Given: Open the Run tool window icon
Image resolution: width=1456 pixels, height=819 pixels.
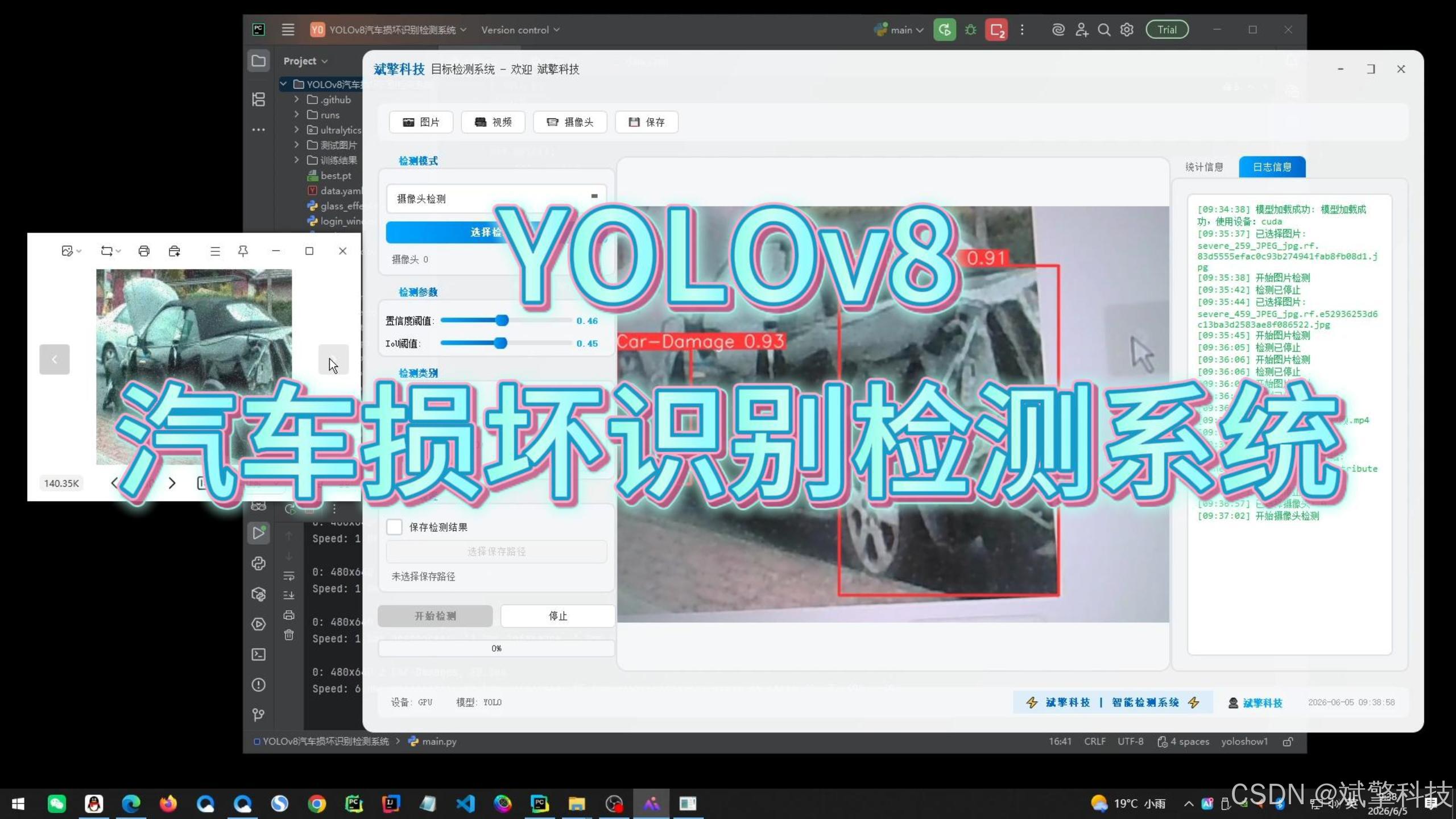Looking at the screenshot, I should (259, 533).
